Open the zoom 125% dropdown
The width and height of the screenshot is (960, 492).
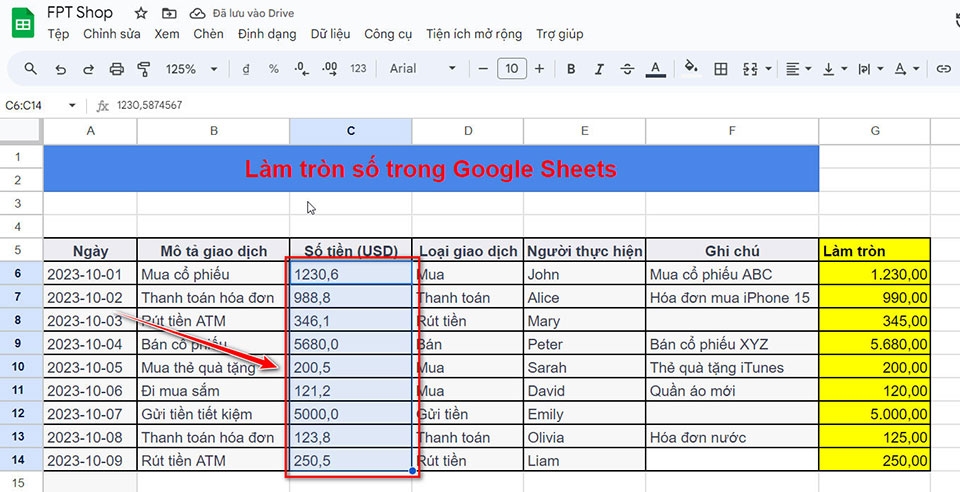point(191,69)
